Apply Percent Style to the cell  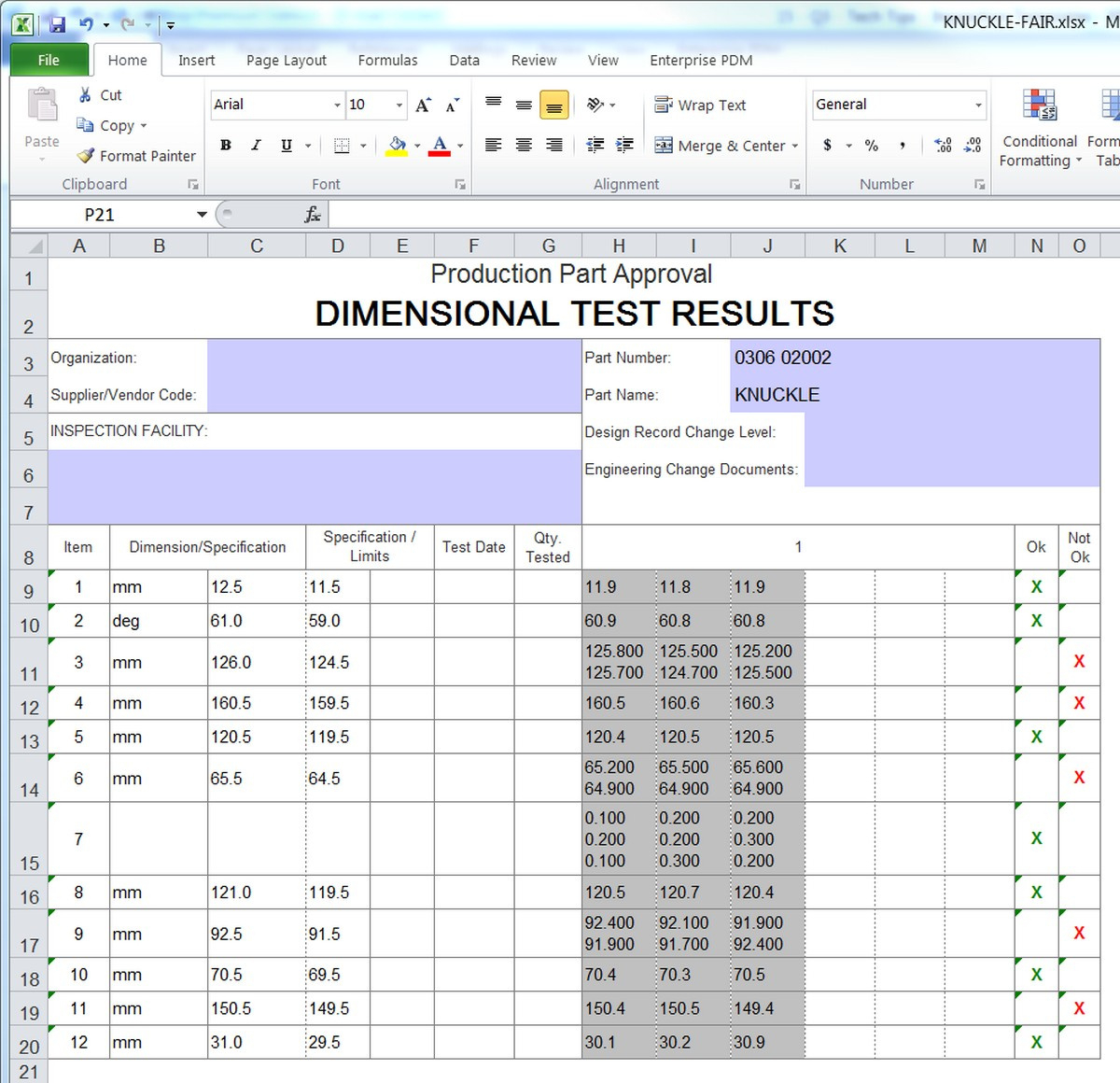(x=871, y=146)
